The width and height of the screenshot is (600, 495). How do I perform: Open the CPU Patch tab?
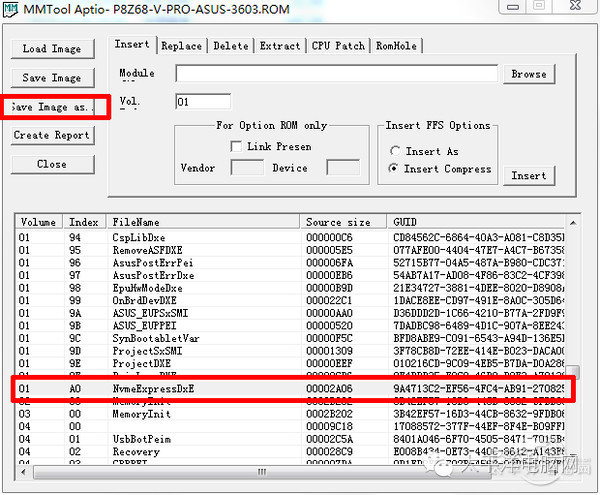338,46
